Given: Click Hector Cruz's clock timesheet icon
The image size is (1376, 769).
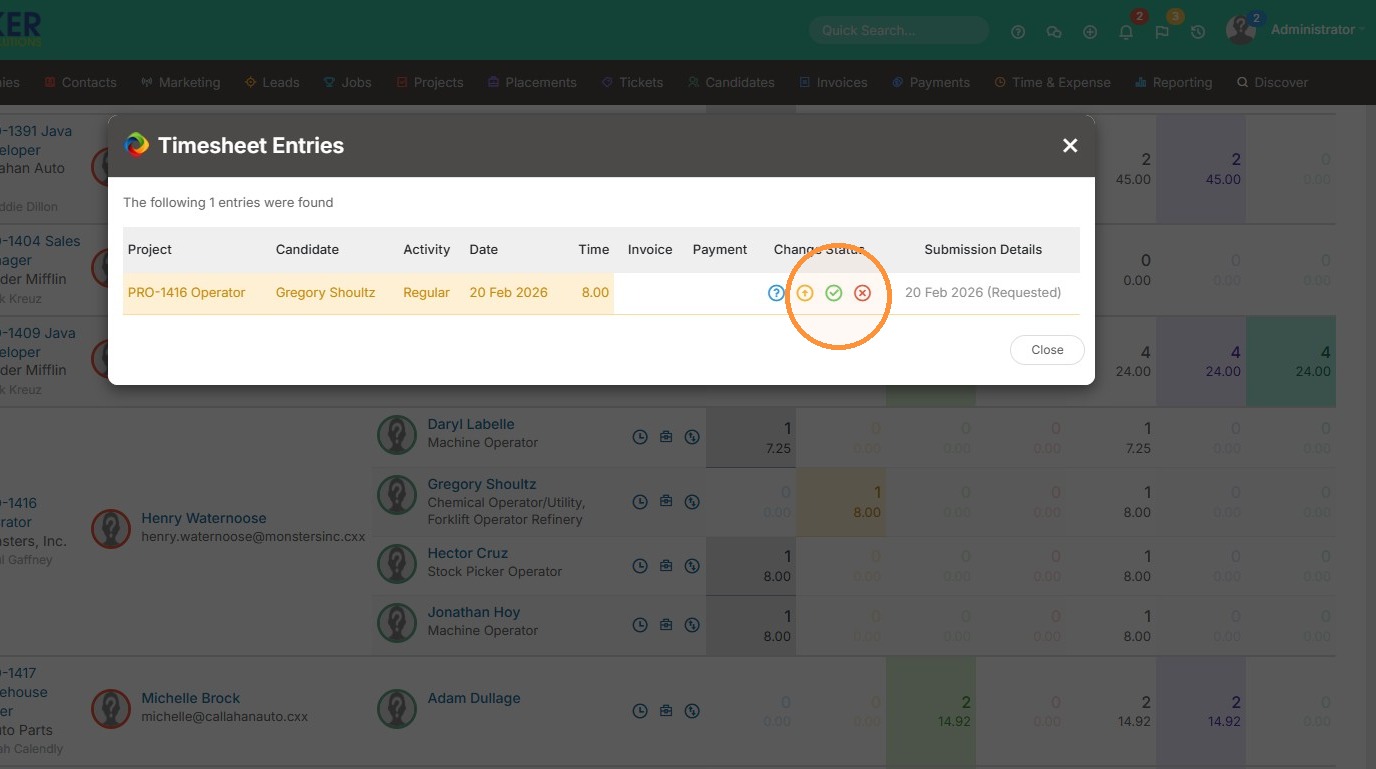Looking at the screenshot, I should click(x=640, y=566).
